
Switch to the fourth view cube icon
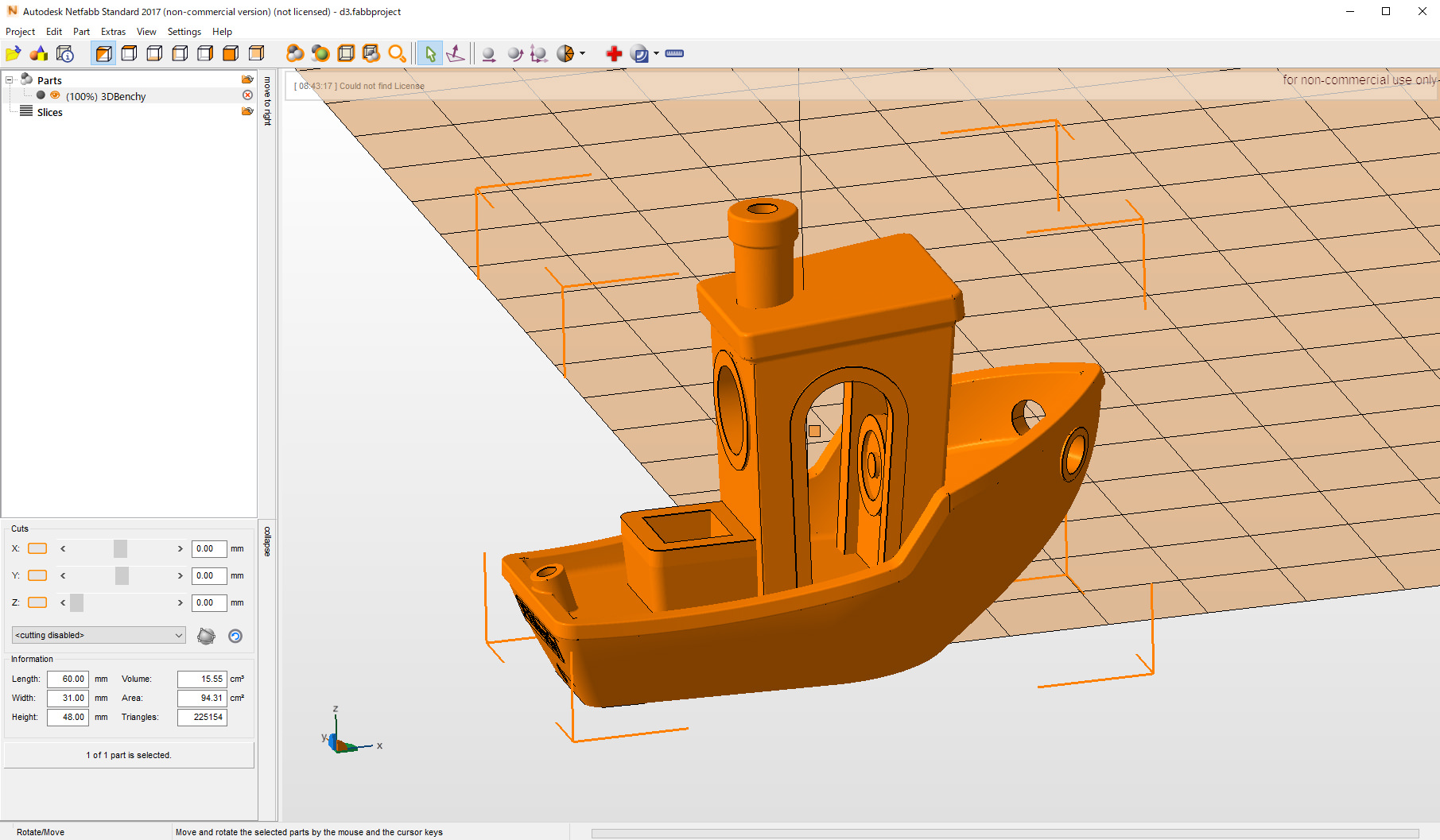pyautogui.click(x=180, y=54)
